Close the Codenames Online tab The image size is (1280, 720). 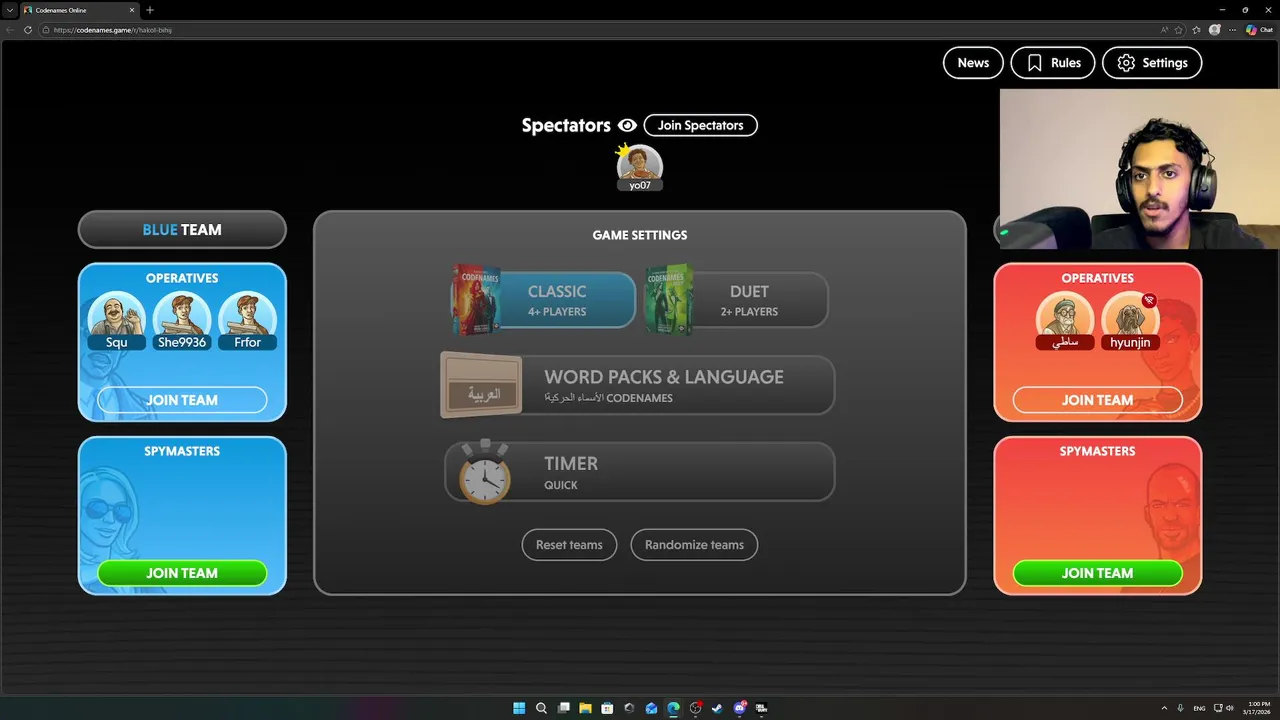pos(131,10)
